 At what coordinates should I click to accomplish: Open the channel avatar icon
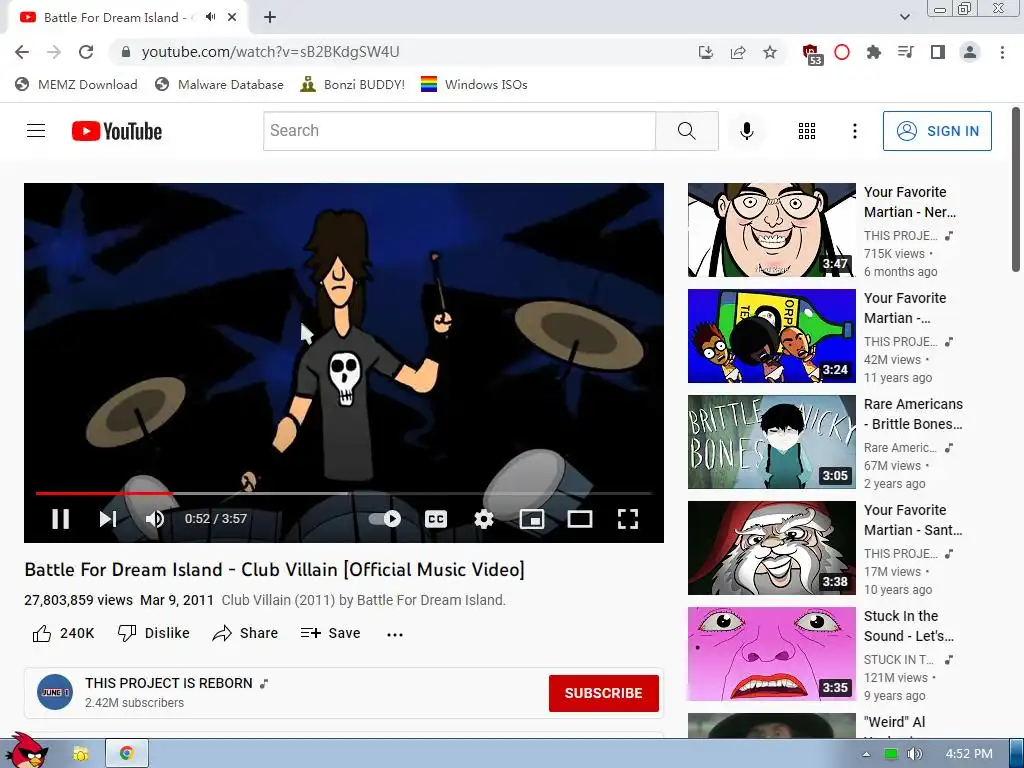[x=55, y=692]
